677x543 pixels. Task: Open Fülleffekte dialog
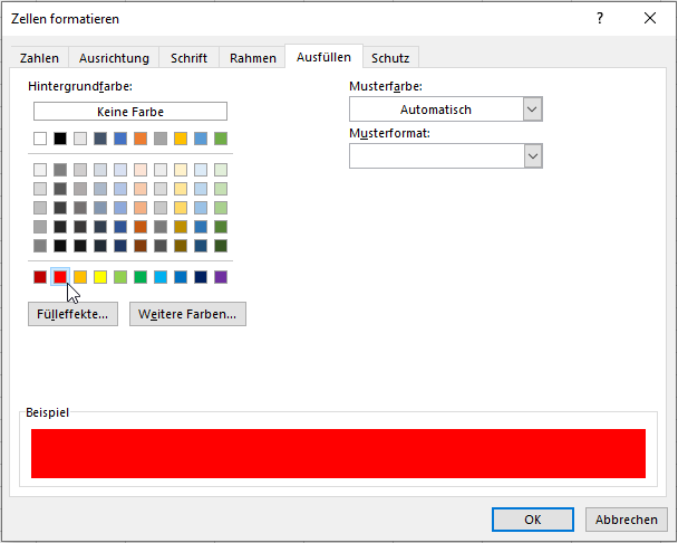73,314
